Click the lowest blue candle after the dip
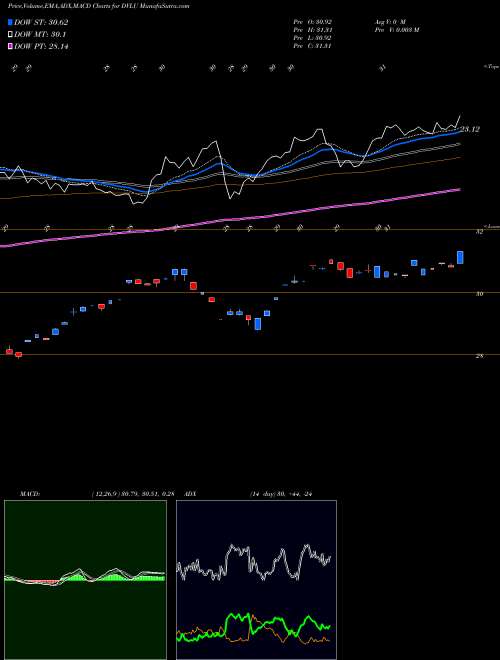Screen dimensions: 500x660 tap(258, 324)
